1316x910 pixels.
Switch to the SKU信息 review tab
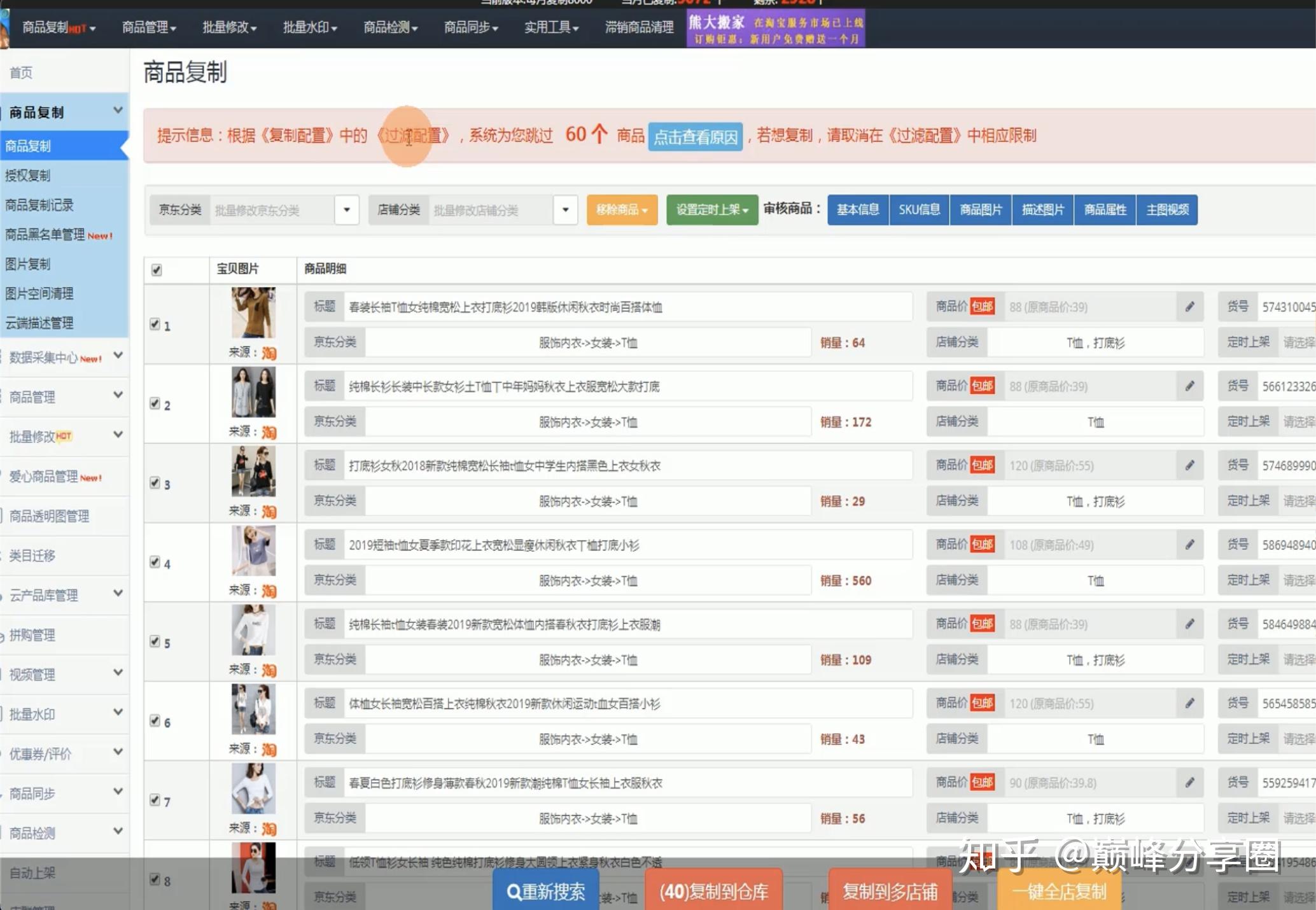coord(919,210)
